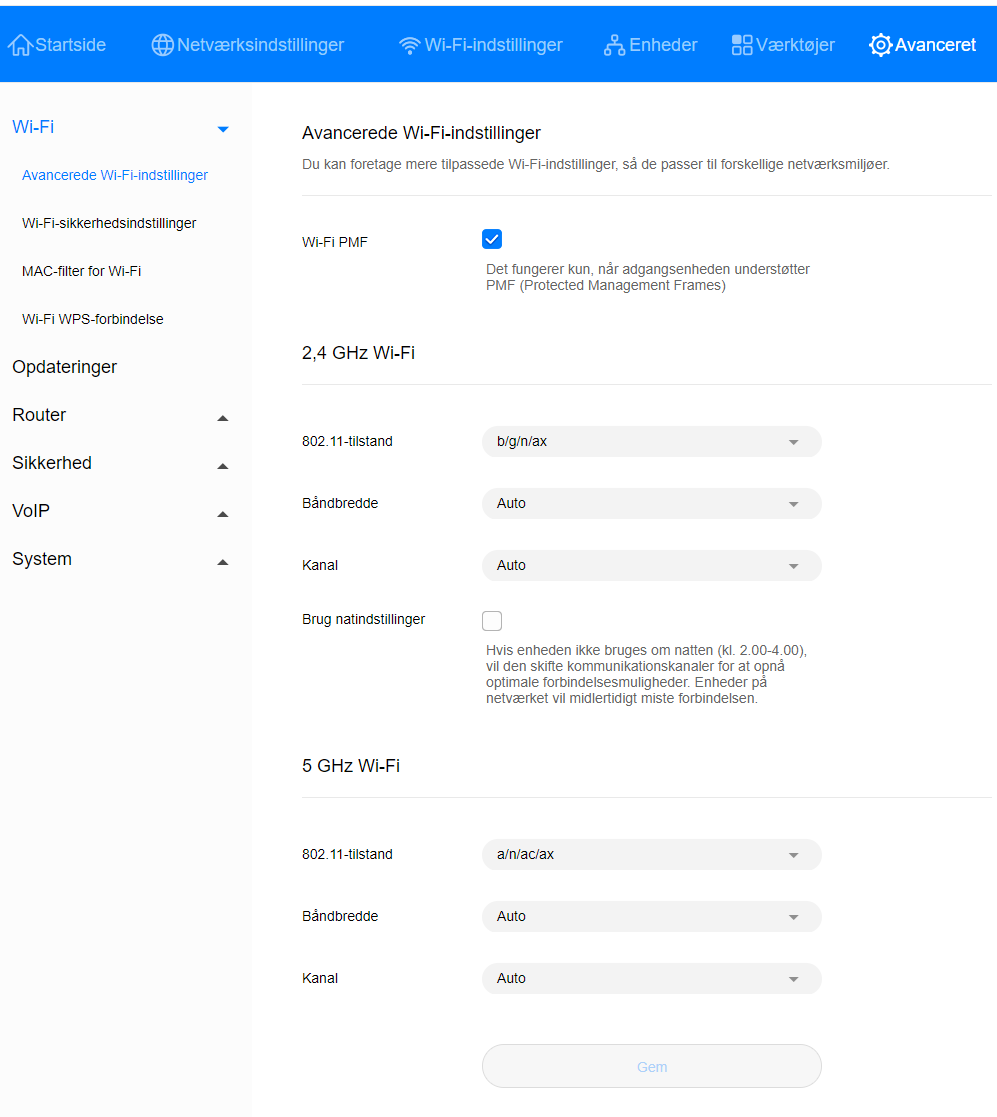Click the Wi-Fi signal icon in header
This screenshot has width=997, height=1117.
(409, 46)
